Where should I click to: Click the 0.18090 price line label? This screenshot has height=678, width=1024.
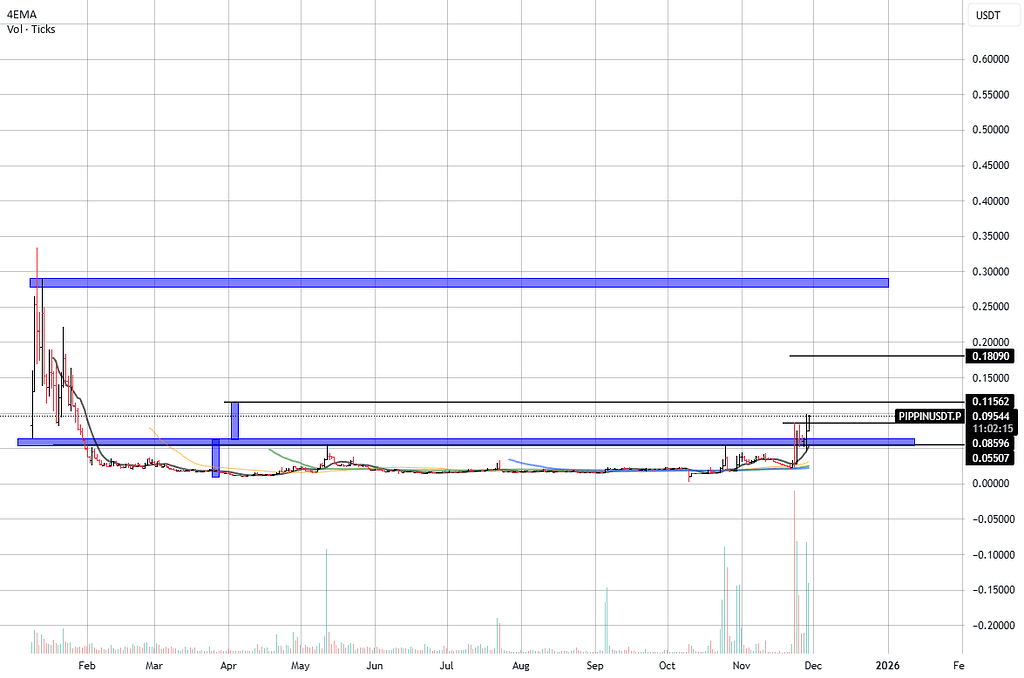990,356
